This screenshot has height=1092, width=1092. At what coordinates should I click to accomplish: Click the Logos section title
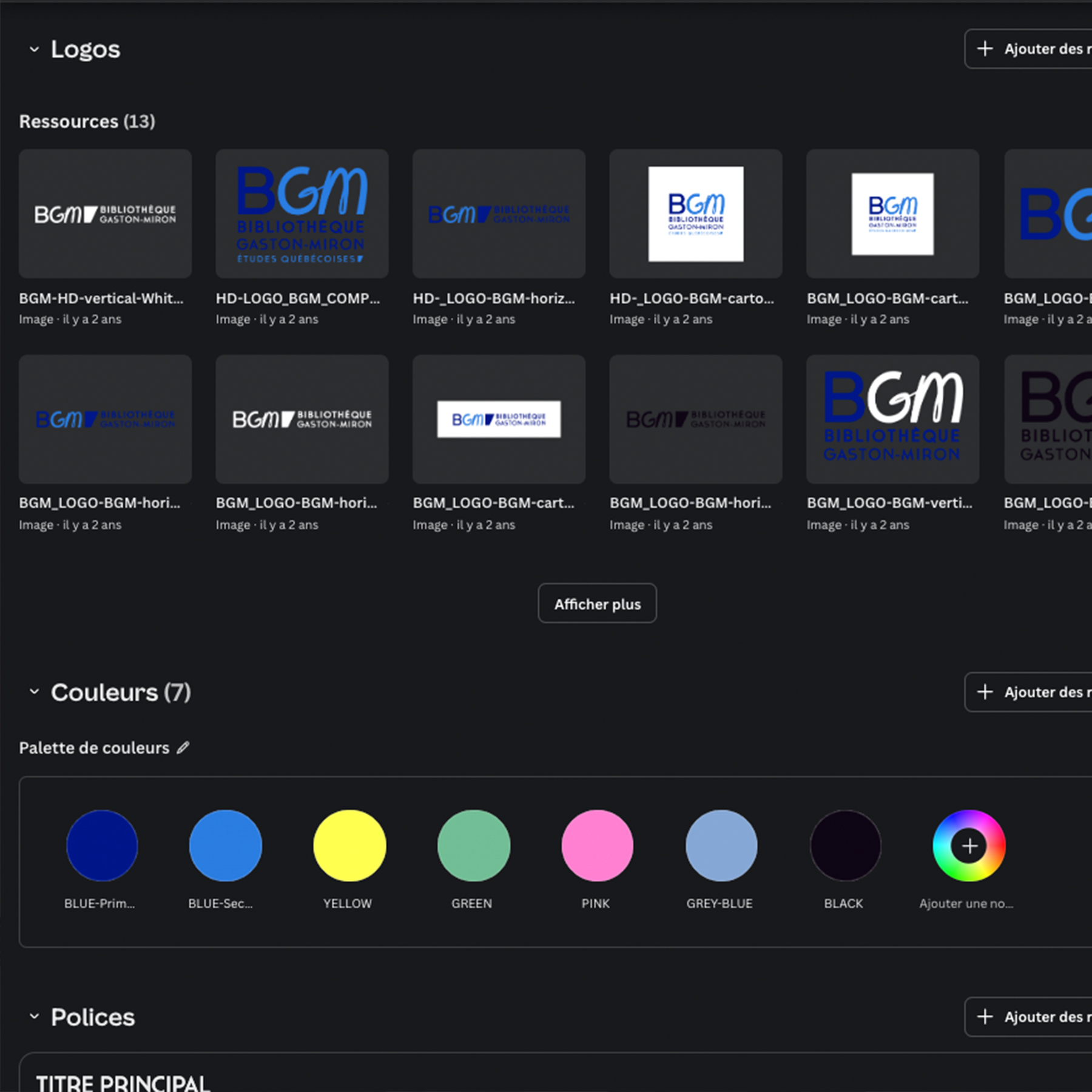[x=86, y=49]
